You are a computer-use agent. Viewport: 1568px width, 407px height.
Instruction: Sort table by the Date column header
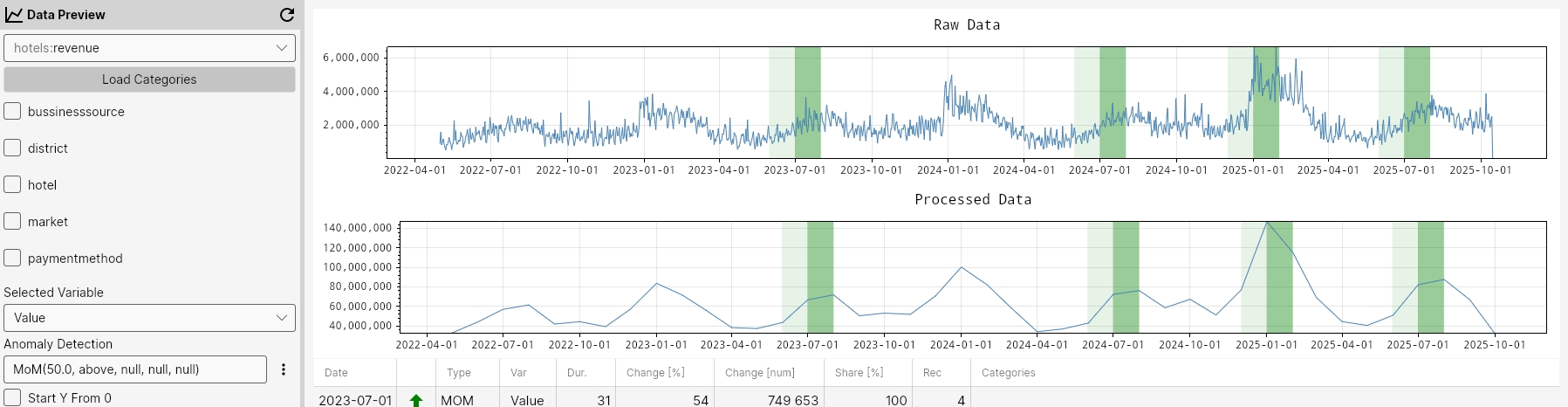336,373
